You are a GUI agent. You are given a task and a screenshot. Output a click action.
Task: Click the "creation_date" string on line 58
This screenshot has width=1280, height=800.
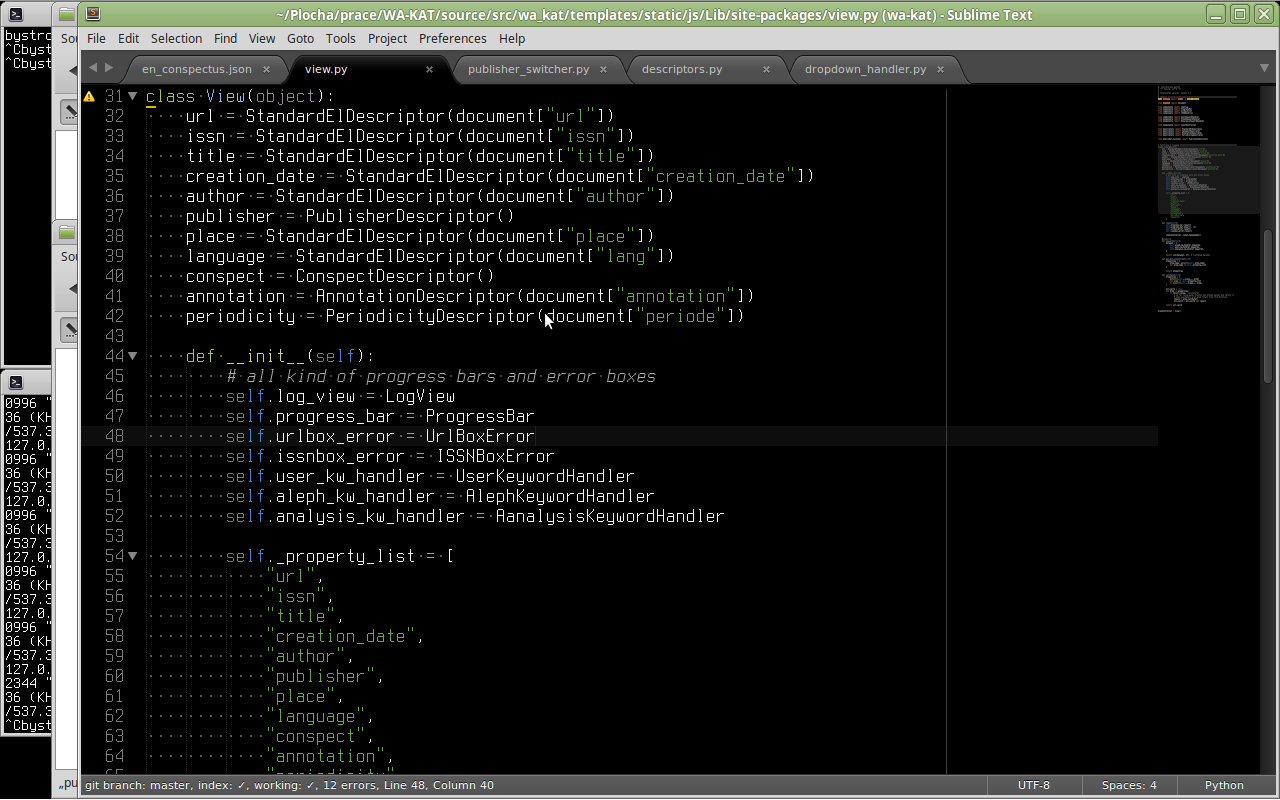click(x=340, y=636)
